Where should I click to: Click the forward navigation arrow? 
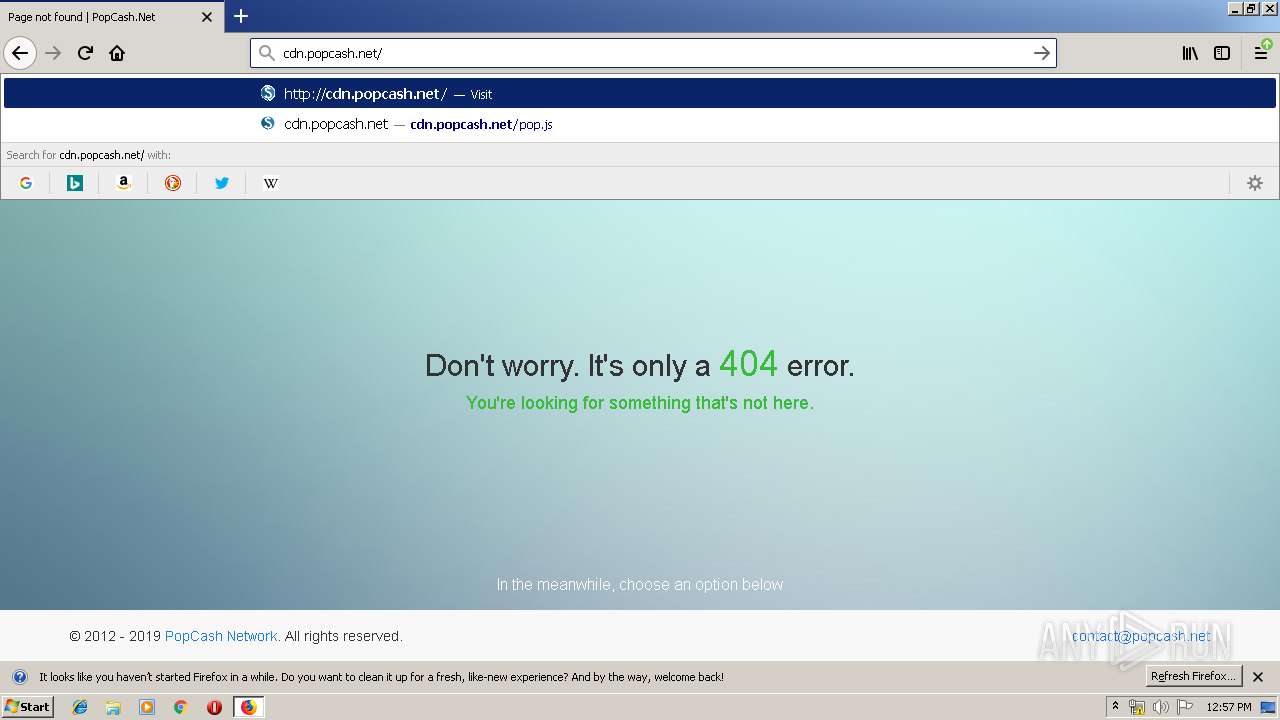(x=53, y=53)
